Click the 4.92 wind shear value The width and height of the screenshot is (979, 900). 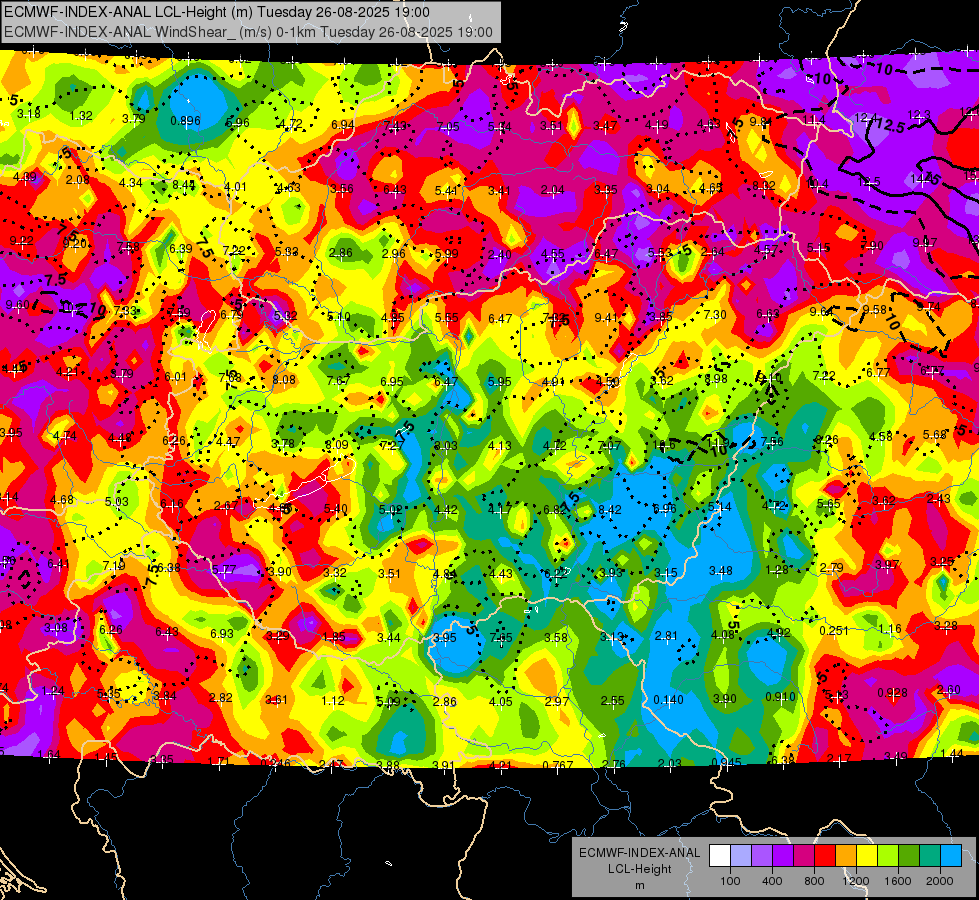pos(779,632)
